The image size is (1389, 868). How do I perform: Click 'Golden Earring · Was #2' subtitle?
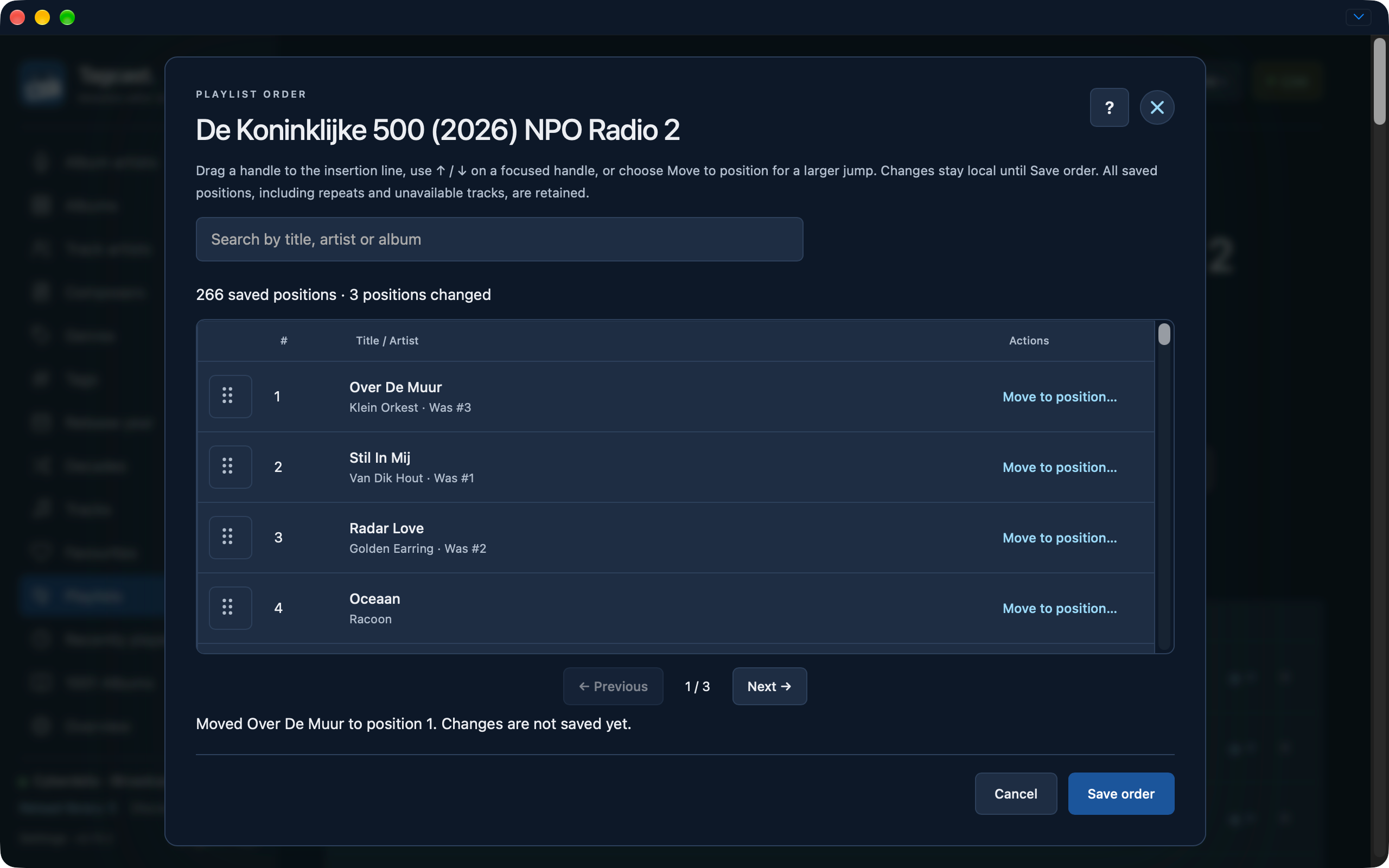point(417,549)
